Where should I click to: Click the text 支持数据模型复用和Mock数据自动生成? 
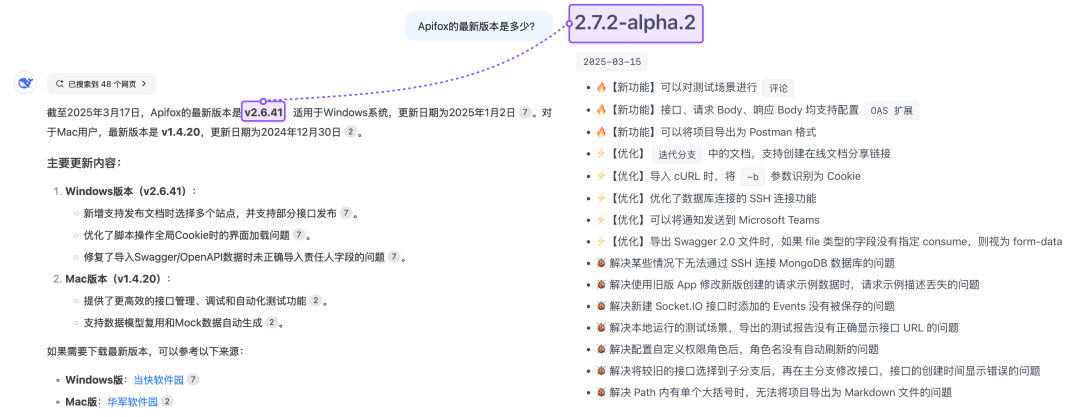[174, 323]
